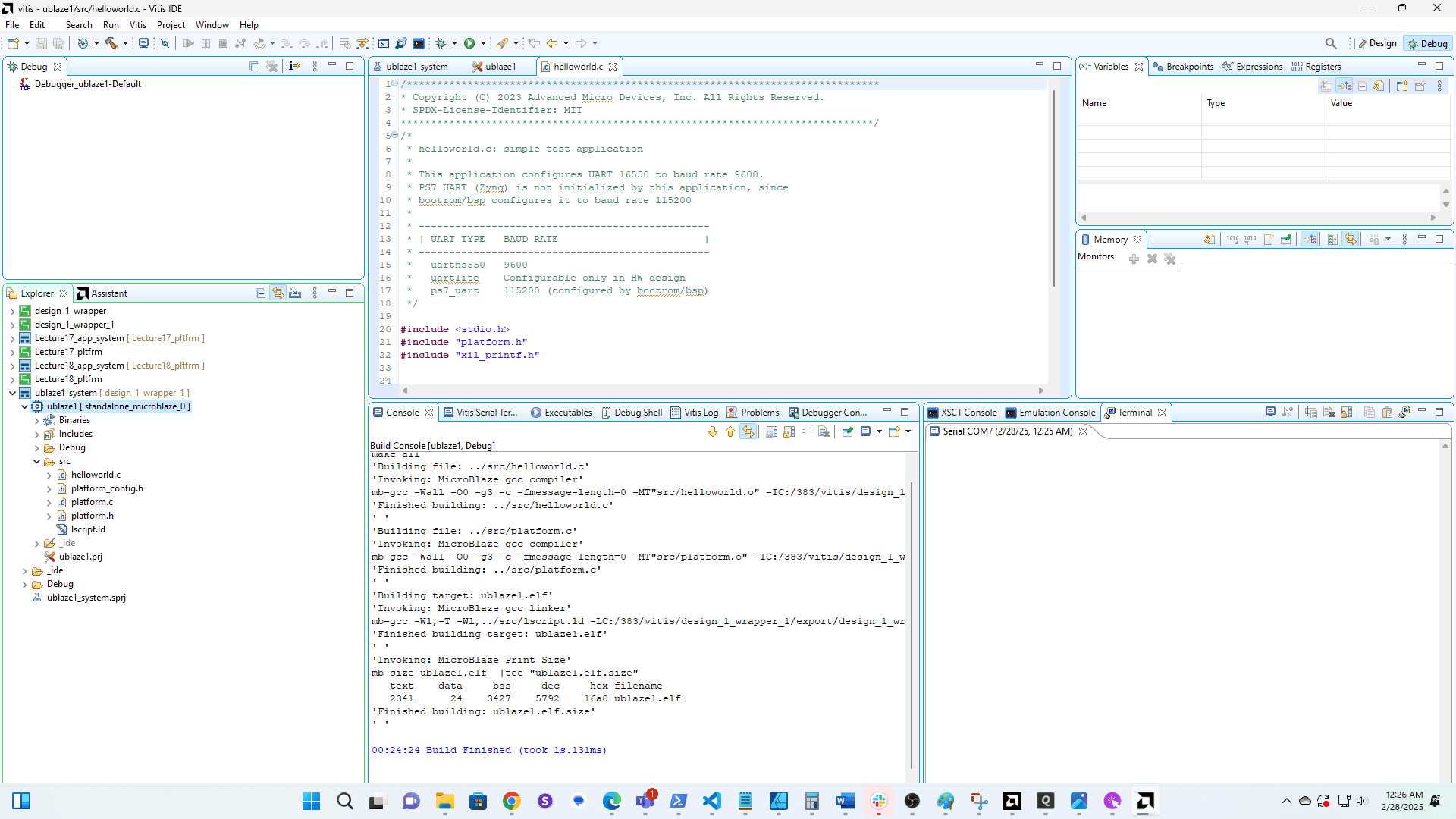The width and height of the screenshot is (1456, 819).
Task: Switch to the Design perspective
Action: pyautogui.click(x=1376, y=43)
